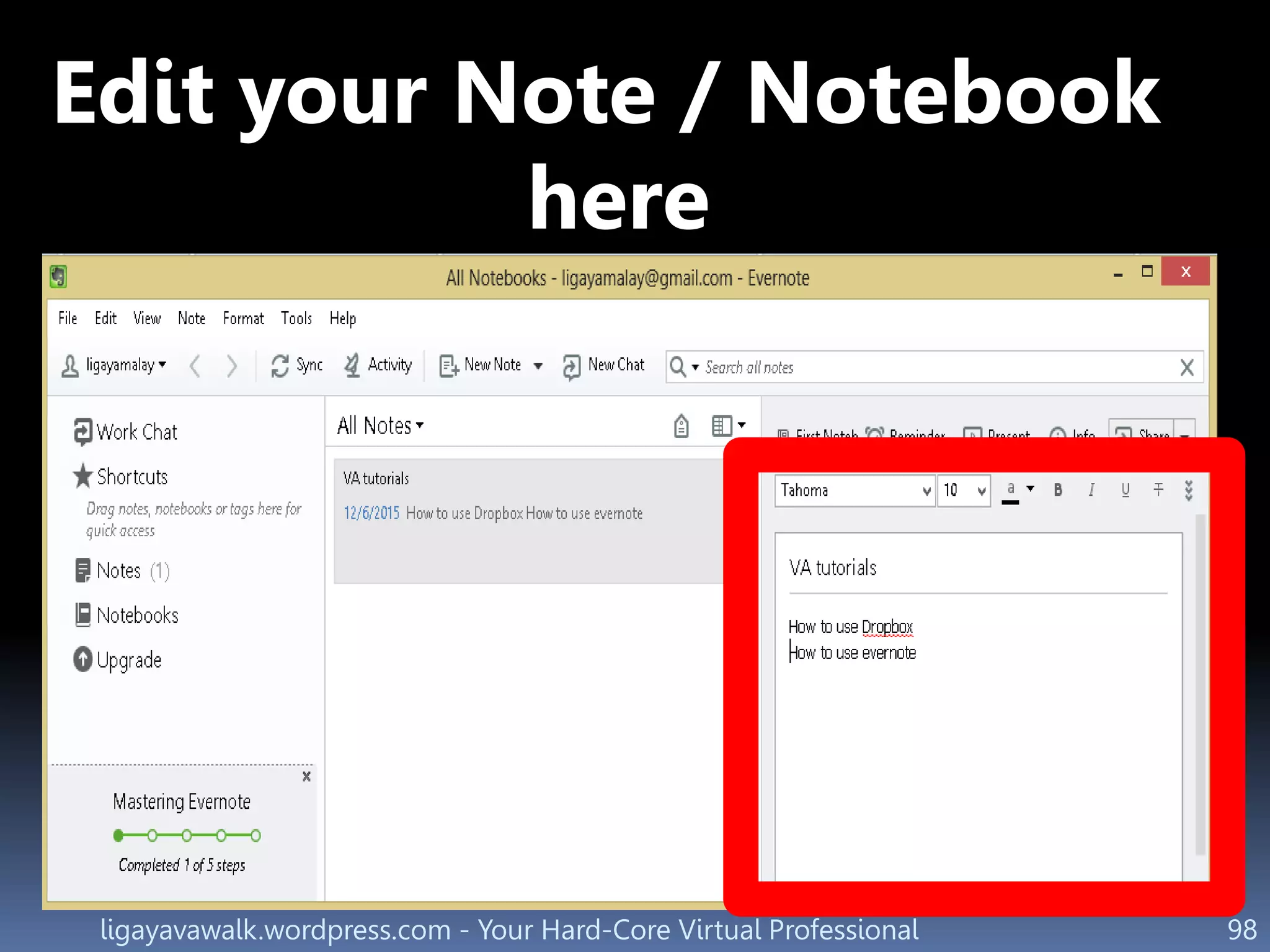Click the Shortcuts star icon
The image size is (1270, 952).
click(x=83, y=477)
